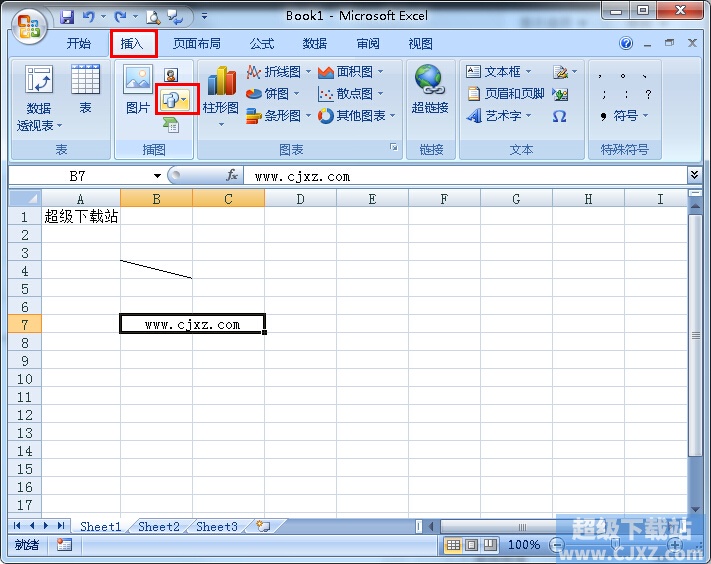Viewport: 711px width, 564px height.
Task: Insert an embedded object
Action: (560, 94)
